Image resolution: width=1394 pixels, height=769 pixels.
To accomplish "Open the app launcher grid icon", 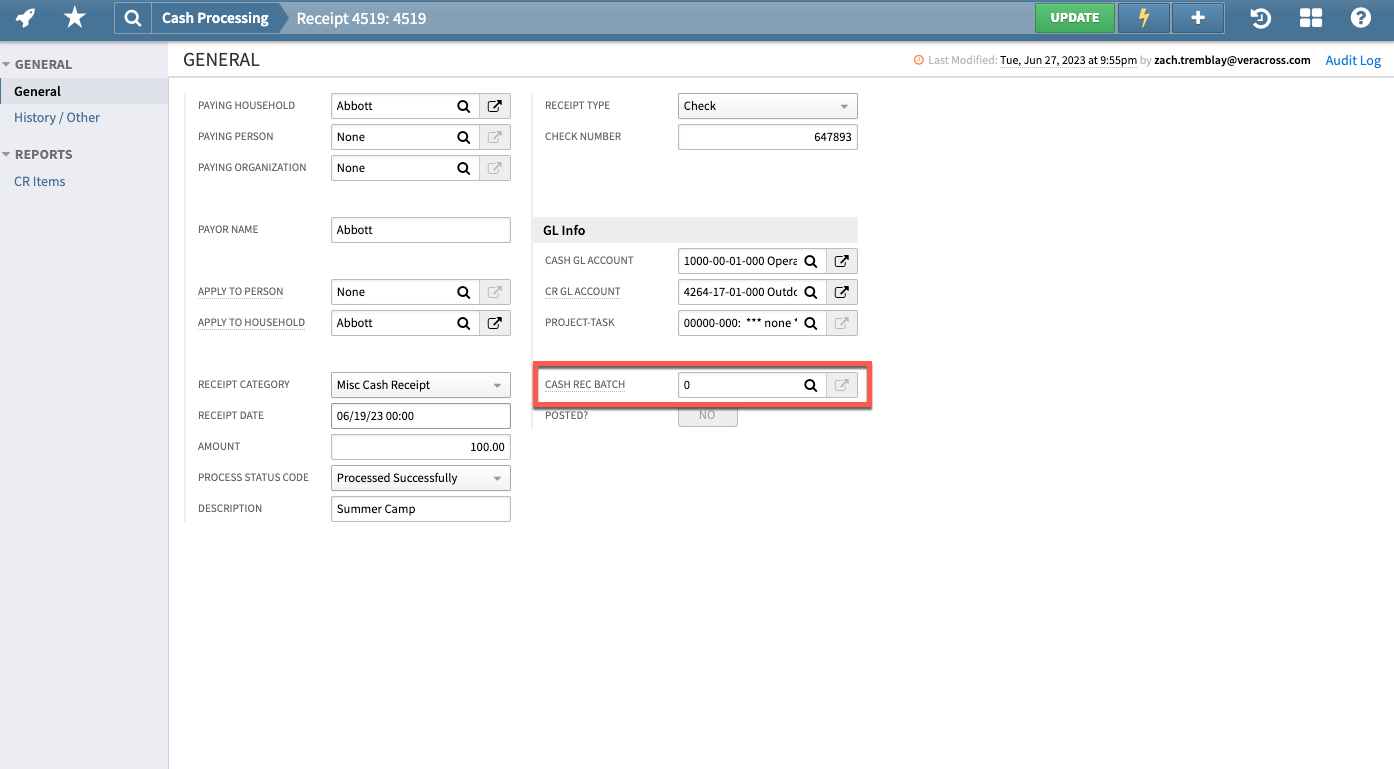I will (1310, 17).
